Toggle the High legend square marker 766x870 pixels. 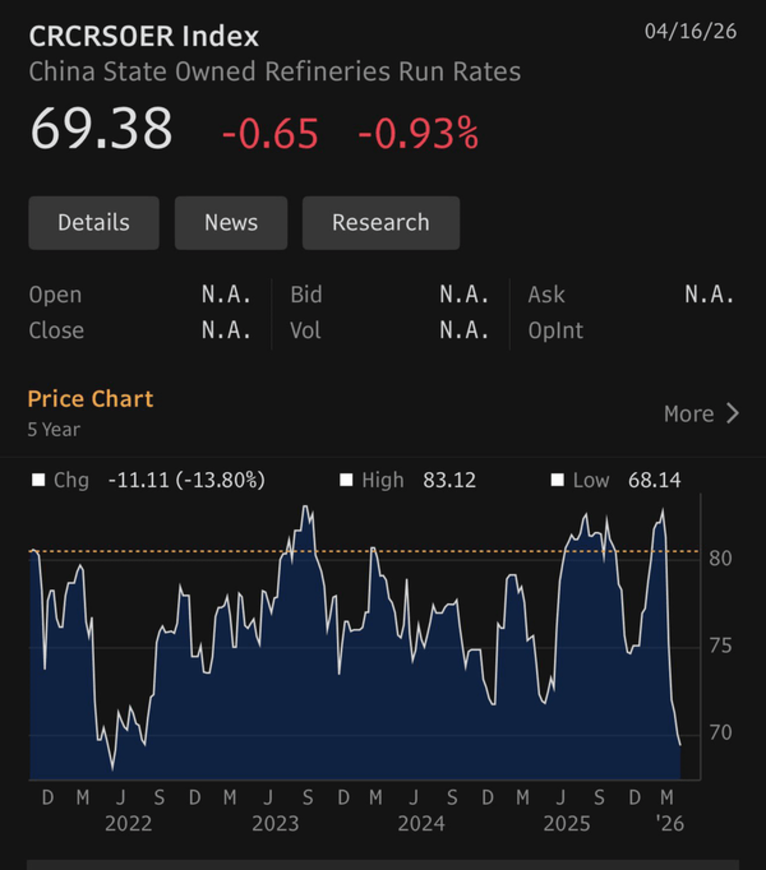click(x=346, y=480)
